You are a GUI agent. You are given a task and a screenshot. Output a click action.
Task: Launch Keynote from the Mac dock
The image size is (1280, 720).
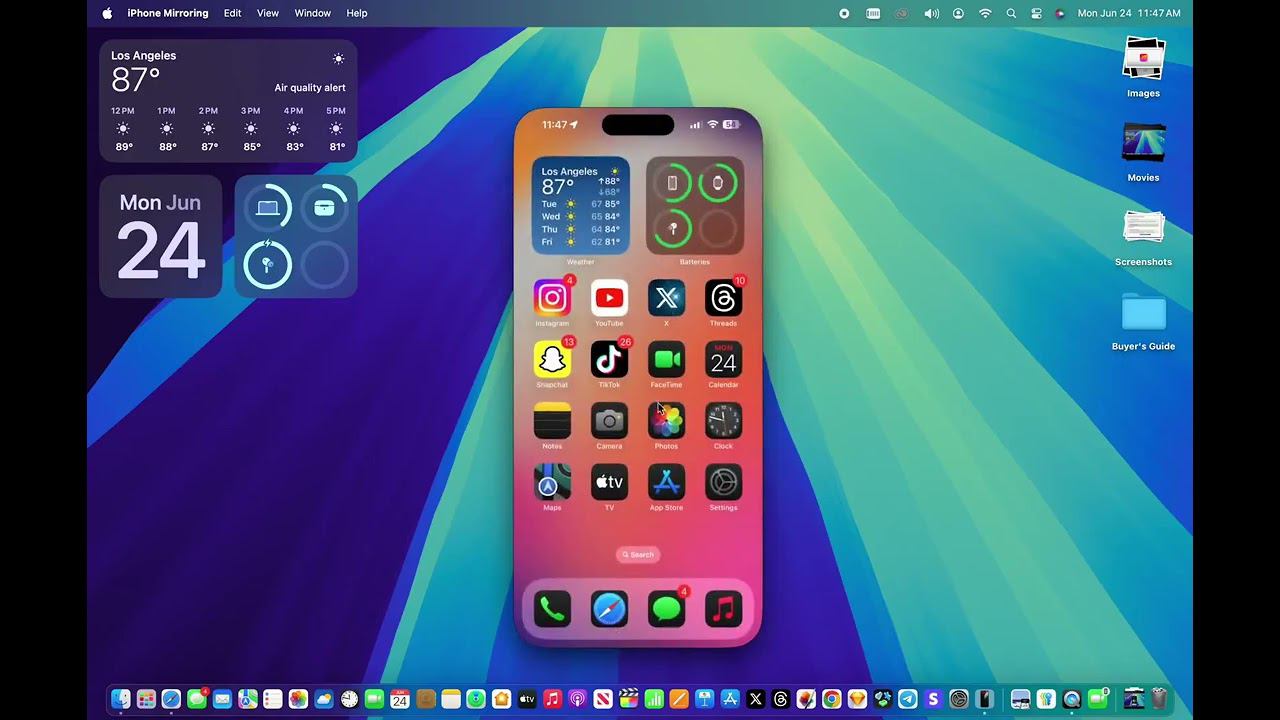(704, 699)
